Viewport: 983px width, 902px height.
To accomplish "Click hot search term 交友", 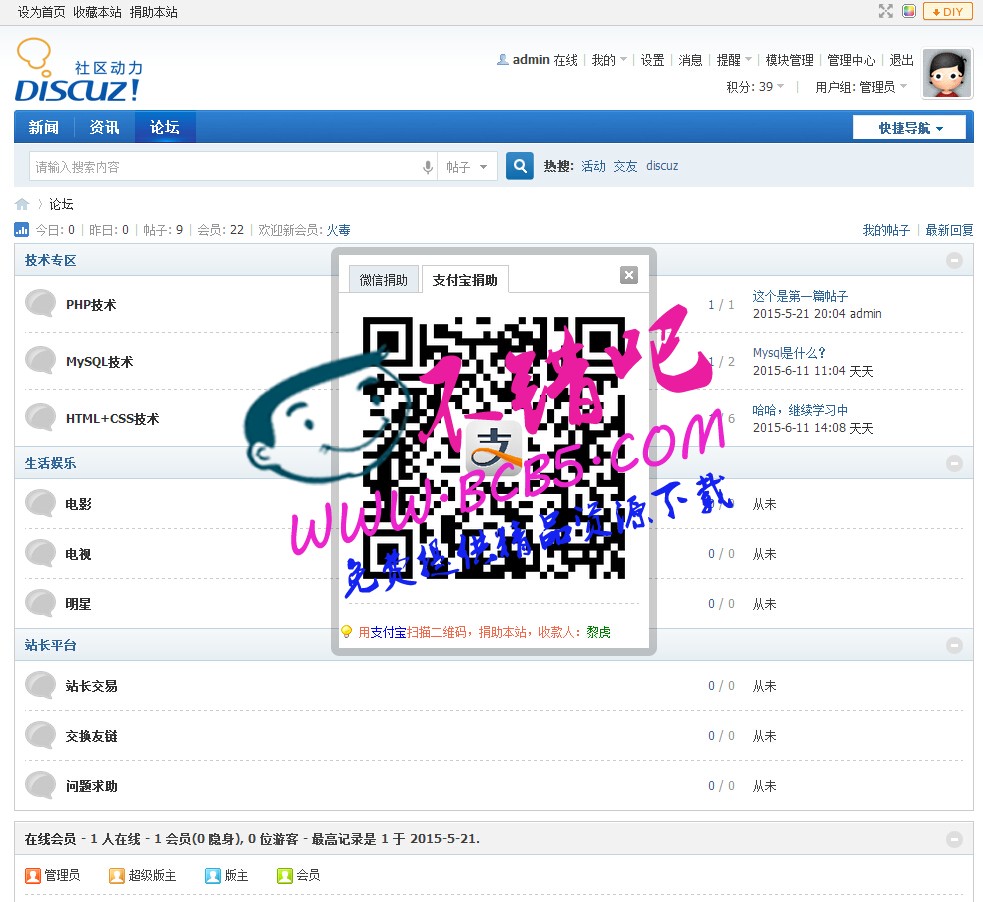I will (625, 166).
